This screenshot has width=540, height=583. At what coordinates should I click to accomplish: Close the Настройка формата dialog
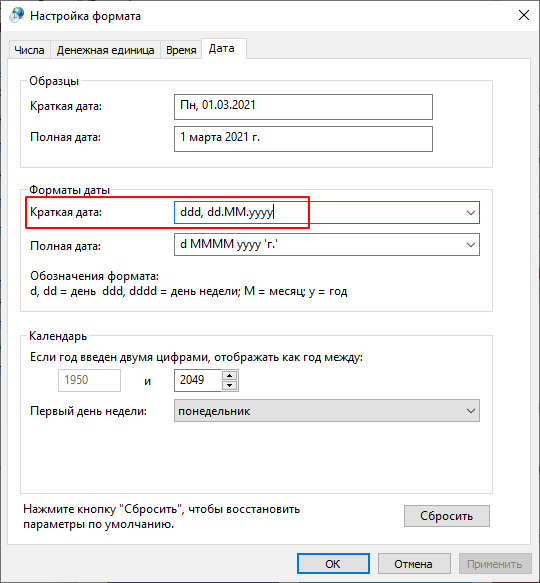point(524,15)
